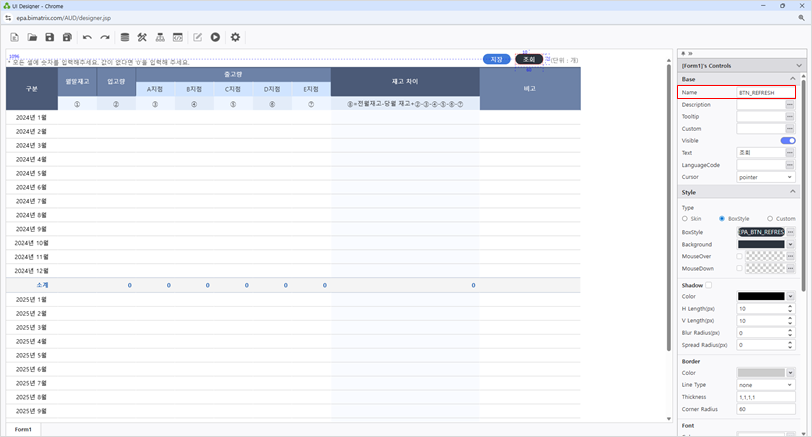
Task: Run the form preview play icon
Action: pos(215,38)
